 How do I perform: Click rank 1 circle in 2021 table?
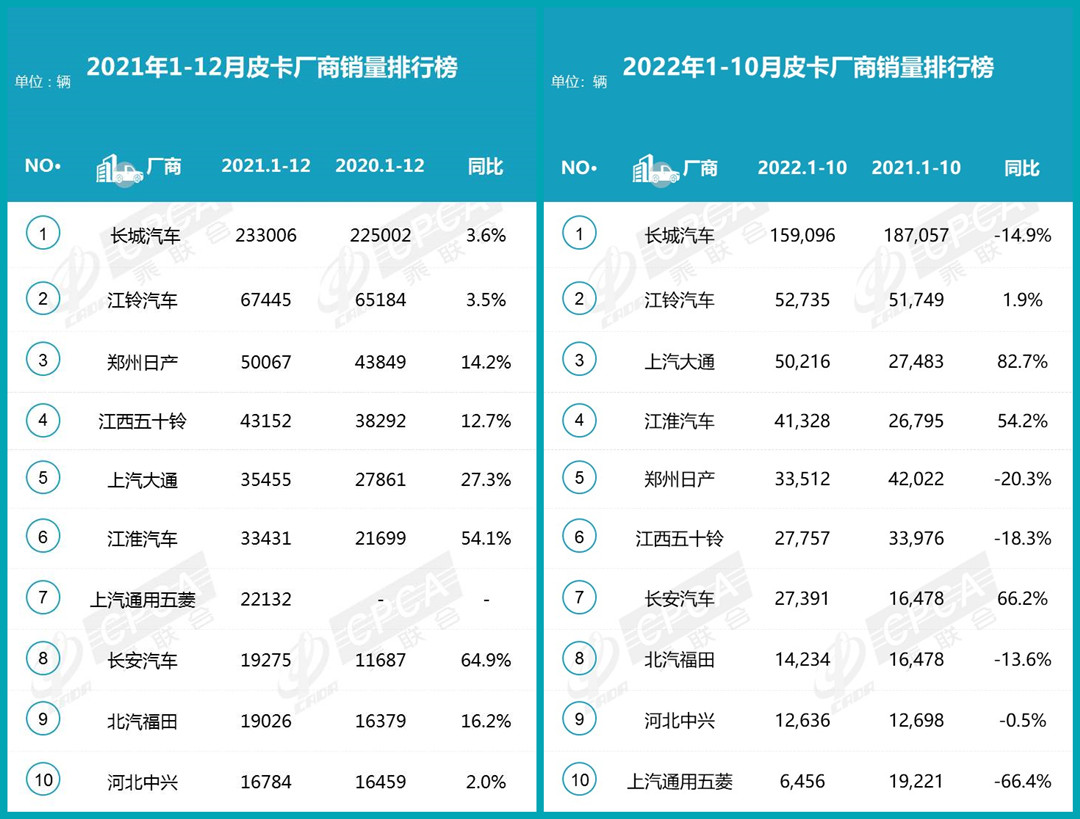click(x=43, y=234)
